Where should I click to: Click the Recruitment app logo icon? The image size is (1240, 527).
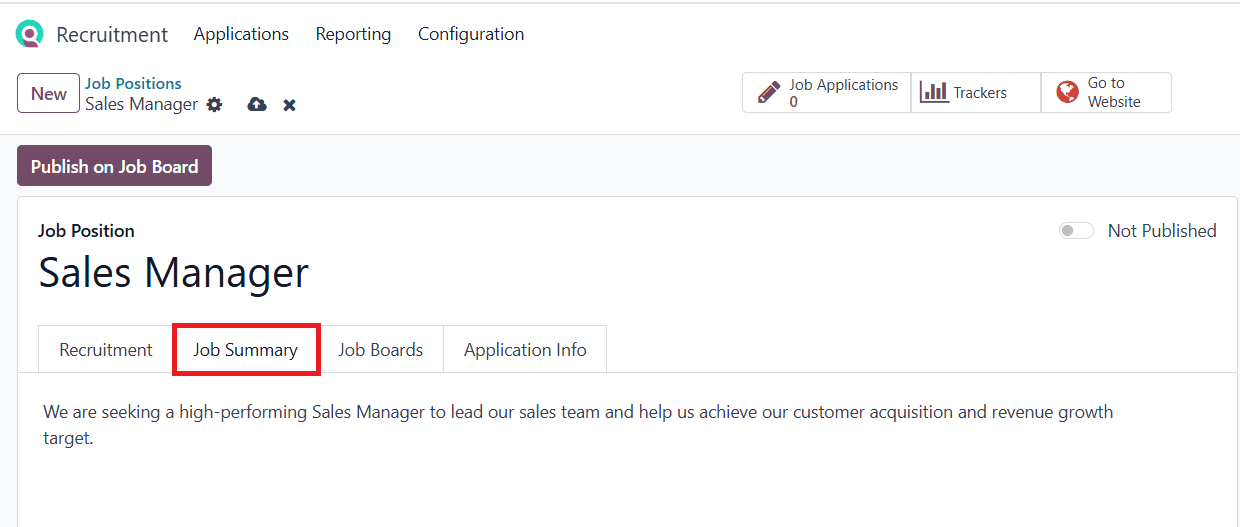tap(30, 34)
